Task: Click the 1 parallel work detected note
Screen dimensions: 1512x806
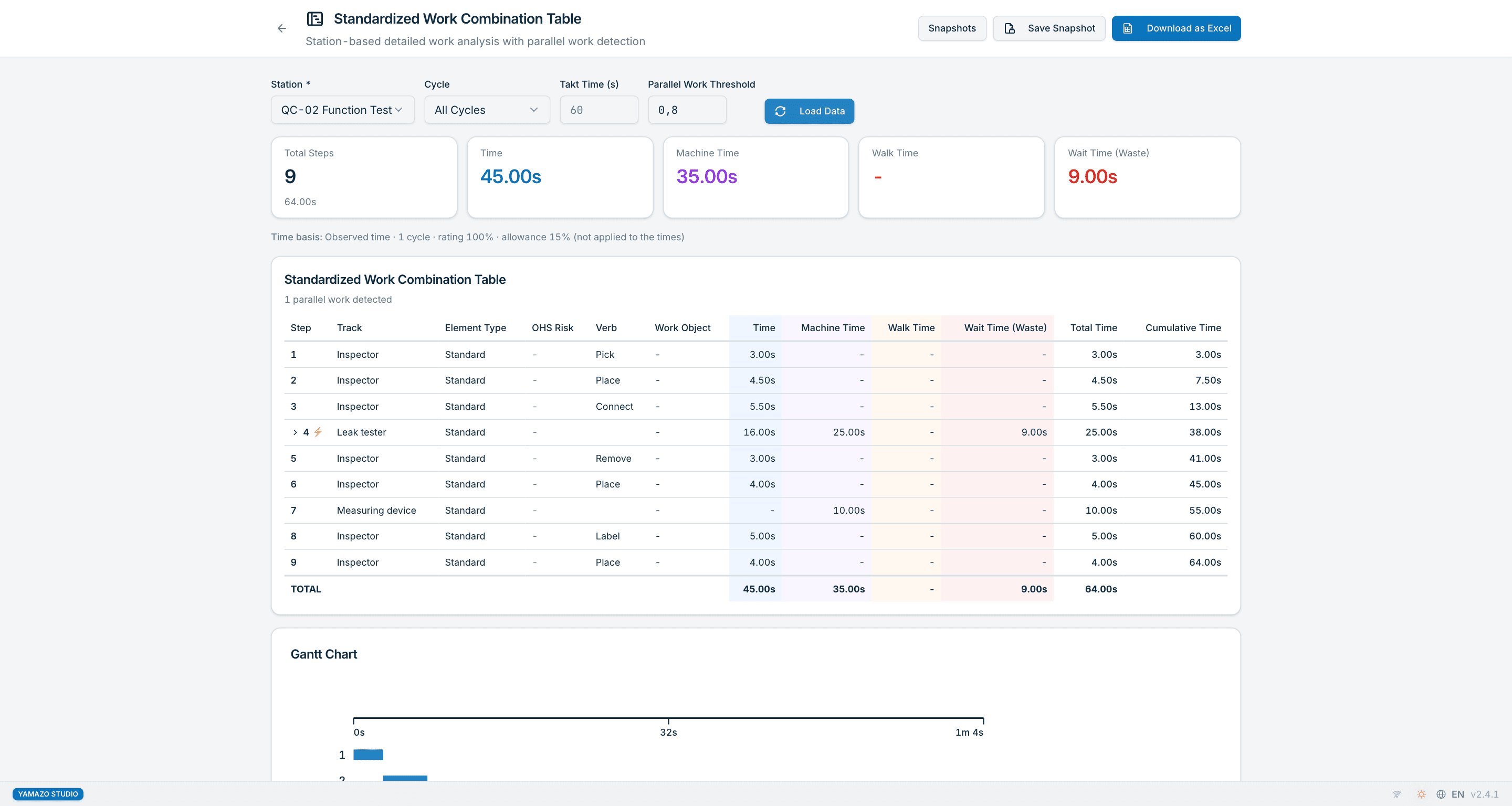Action: coord(338,299)
